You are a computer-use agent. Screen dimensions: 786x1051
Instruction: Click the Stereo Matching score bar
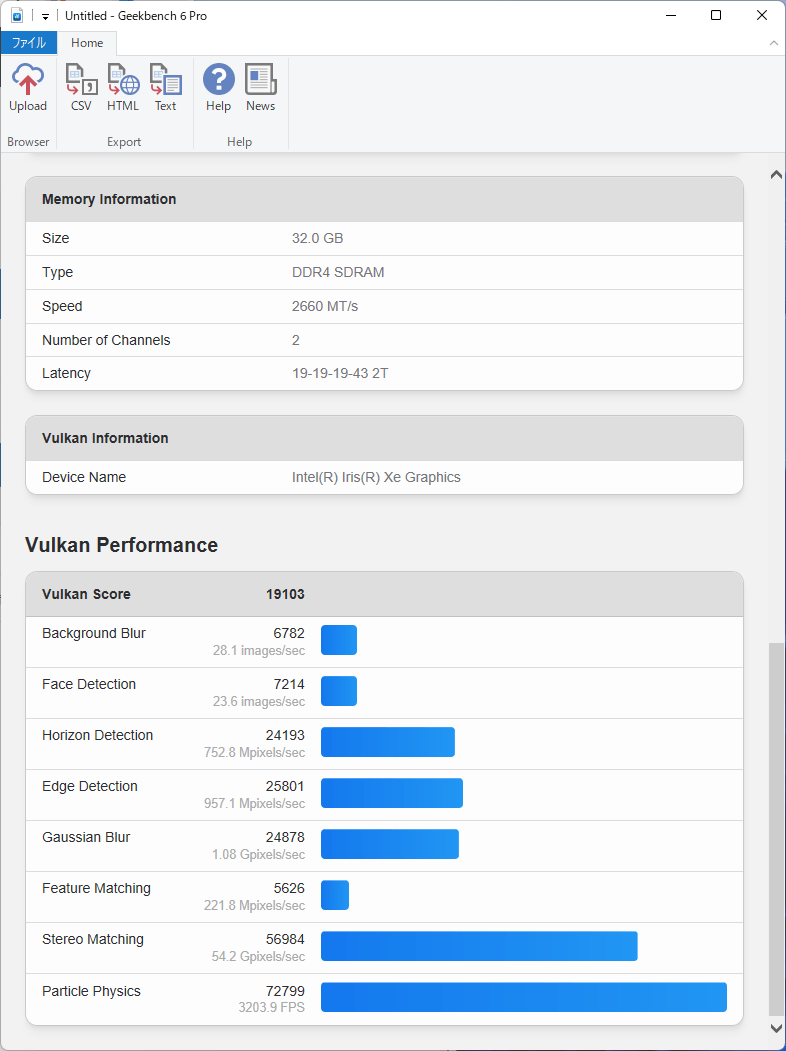pos(479,946)
